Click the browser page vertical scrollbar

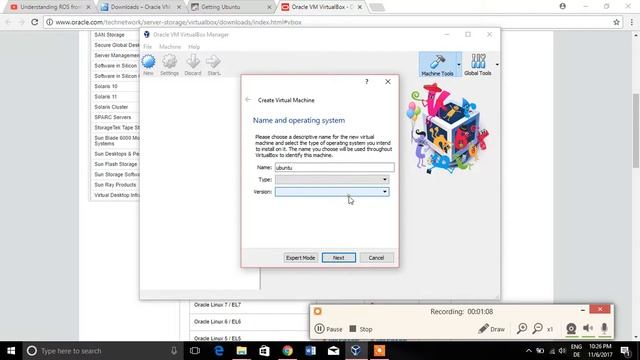tap(636, 131)
